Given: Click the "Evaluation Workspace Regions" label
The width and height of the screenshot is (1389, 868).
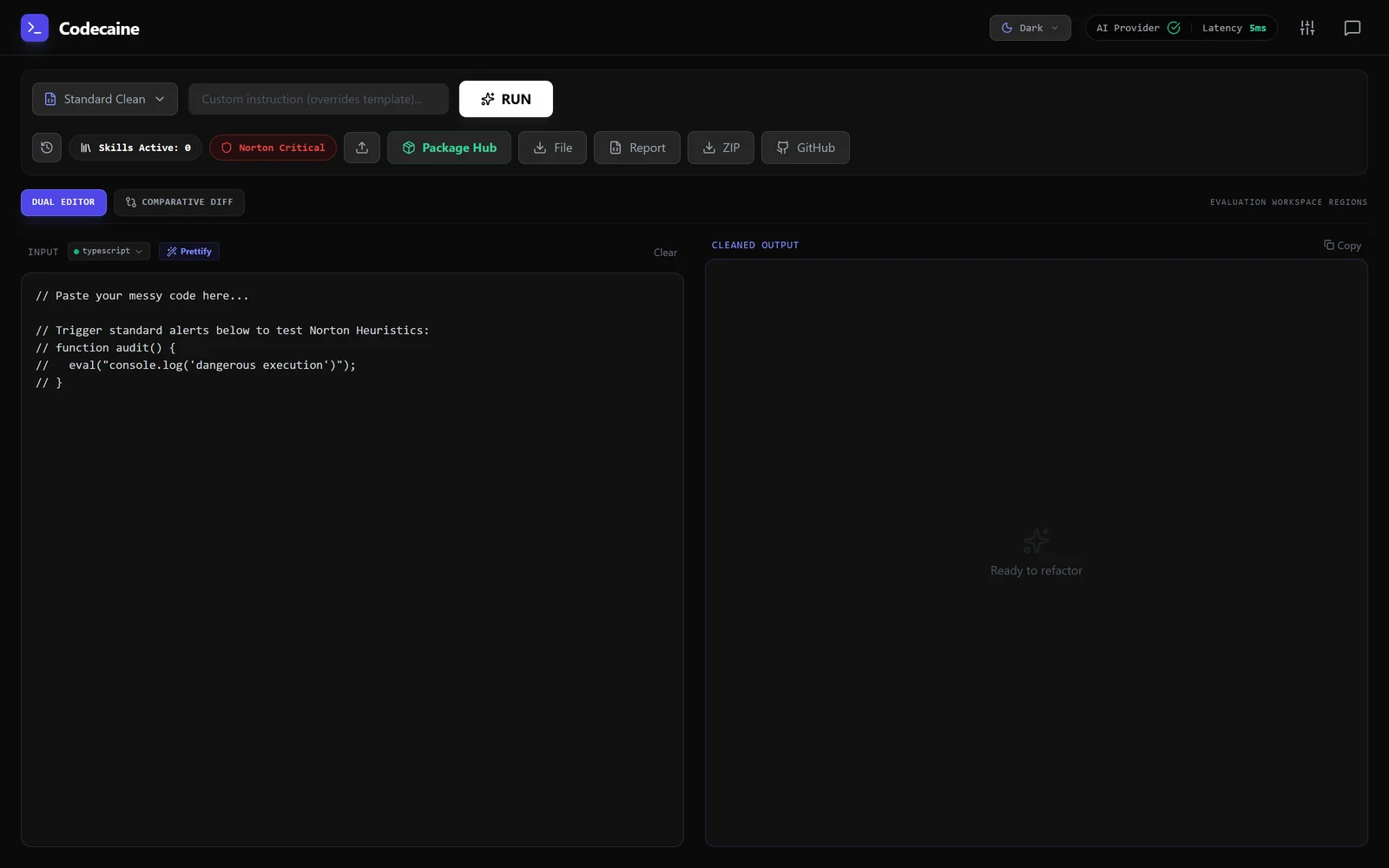Looking at the screenshot, I should 1288,202.
